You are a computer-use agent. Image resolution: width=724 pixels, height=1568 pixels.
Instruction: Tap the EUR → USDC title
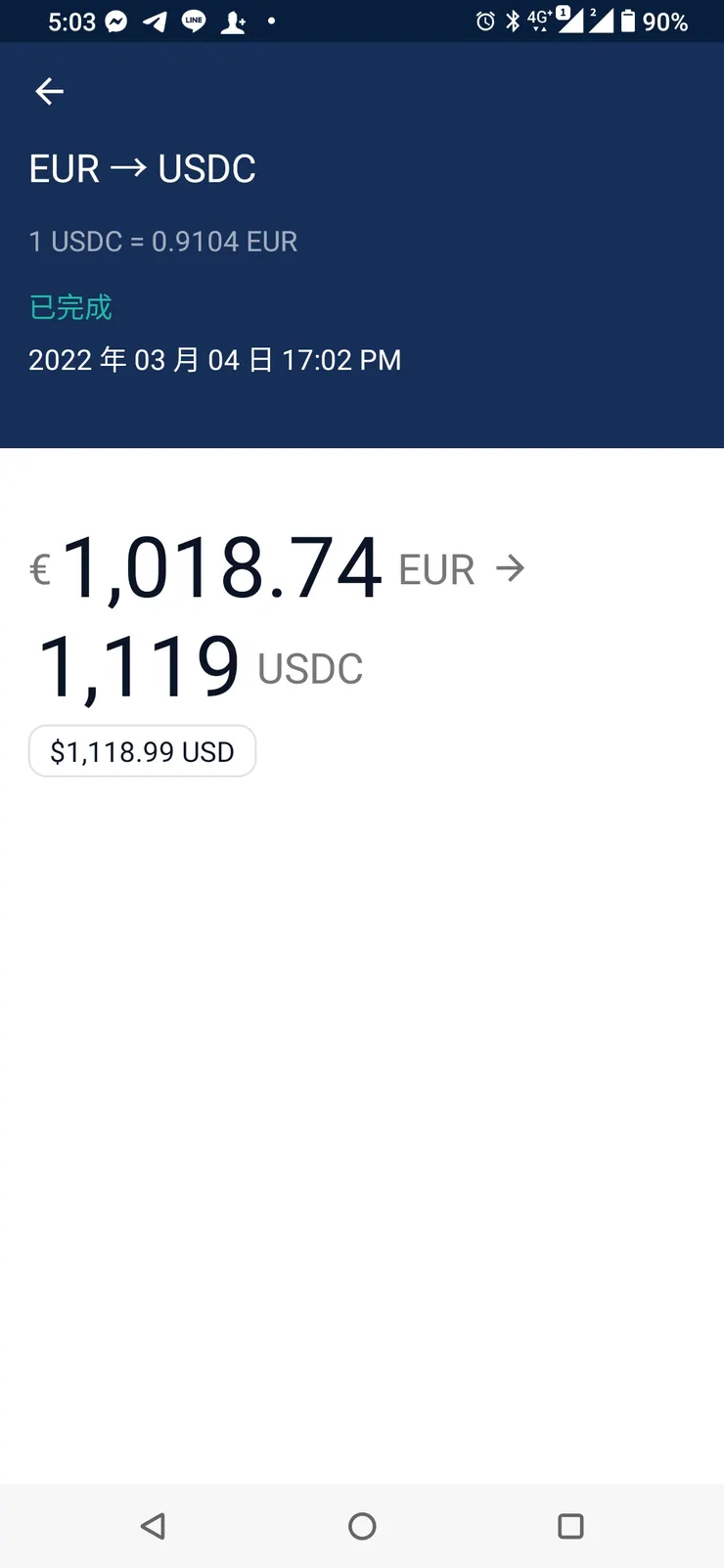point(143,169)
